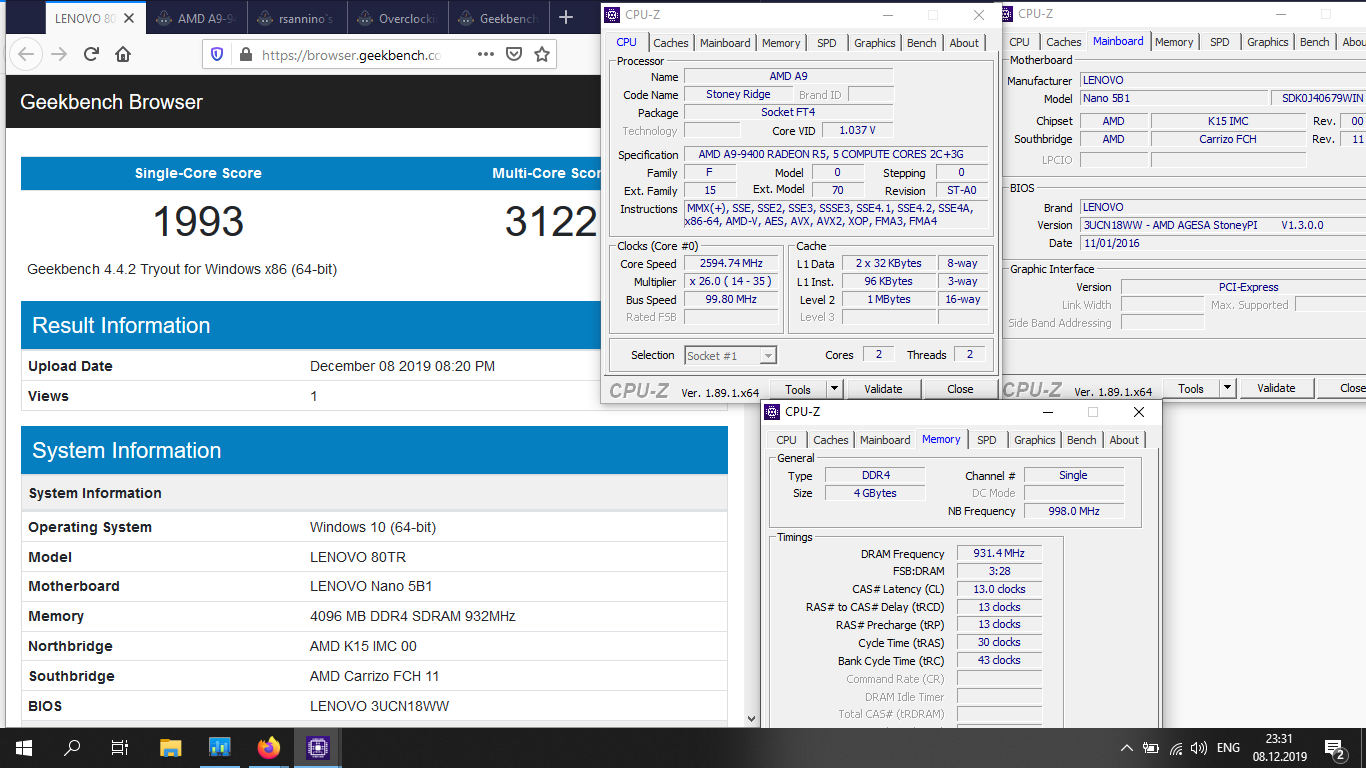This screenshot has width=1366, height=768.
Task: Open Mainboard tab in CPU window
Action: (x=725, y=43)
